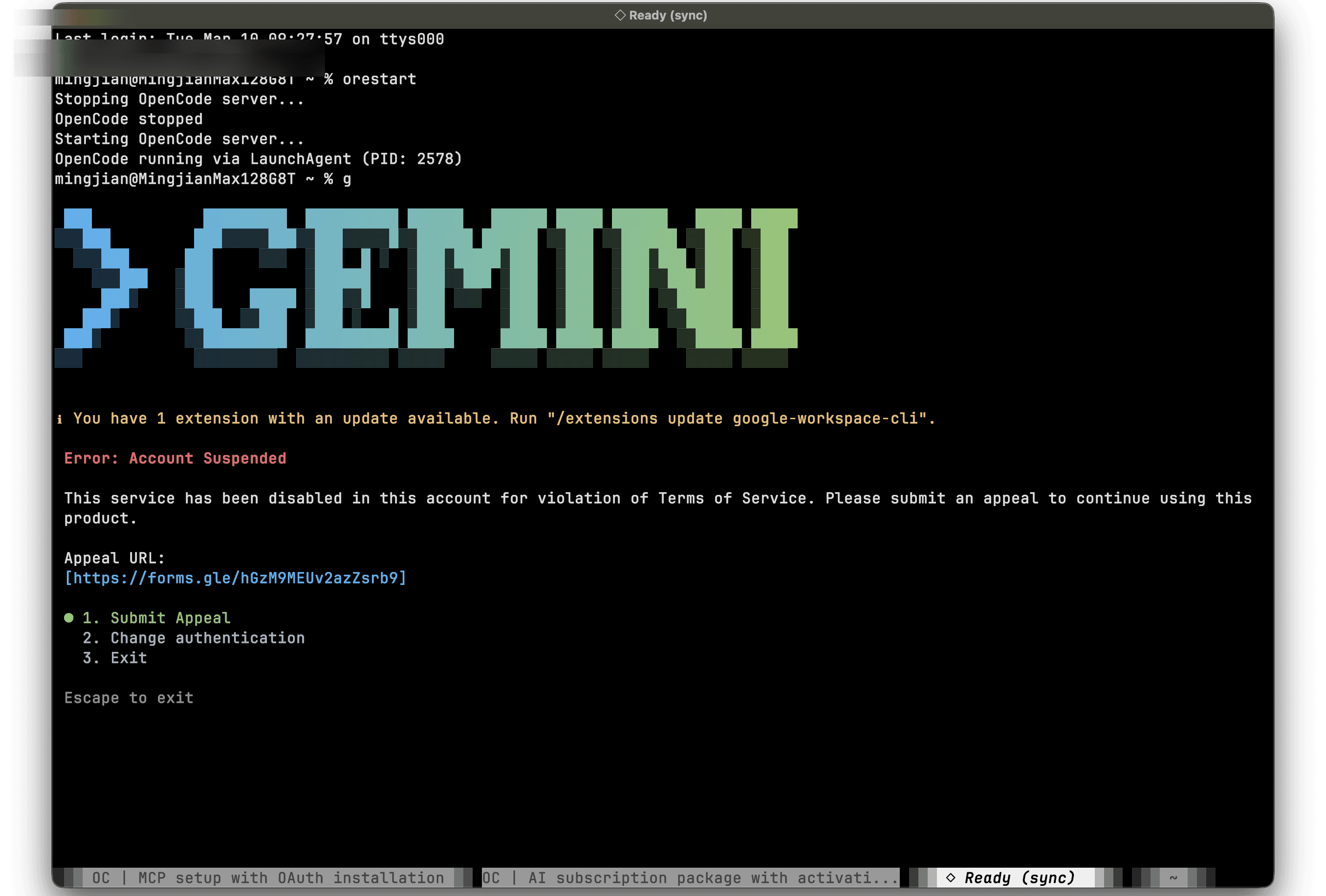Switch to the MCP setup with OAuth installation tab

[x=268, y=878]
